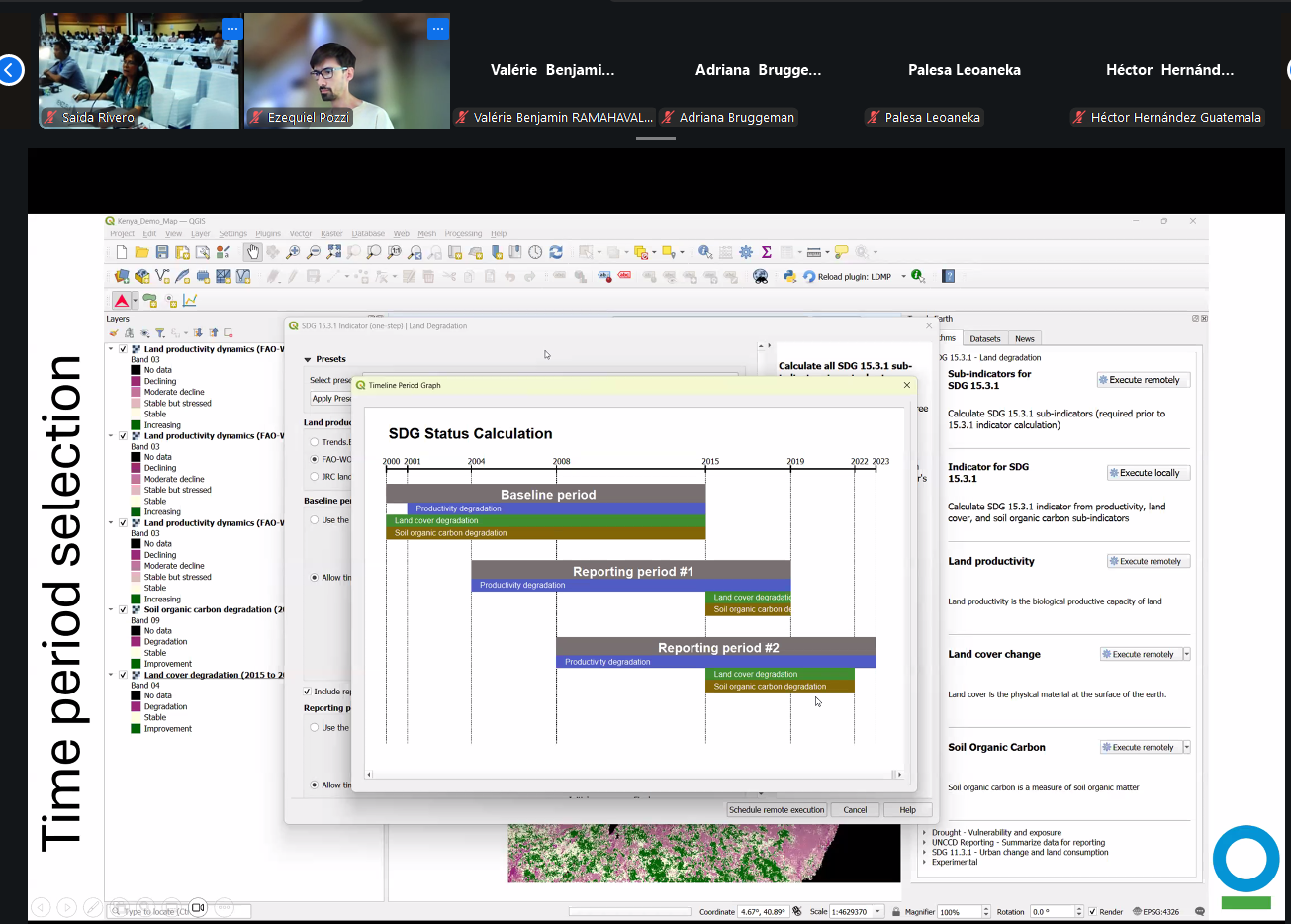Uncheck the Soil organic carbon degradation layer
The height and width of the screenshot is (924, 1291).
click(x=123, y=610)
